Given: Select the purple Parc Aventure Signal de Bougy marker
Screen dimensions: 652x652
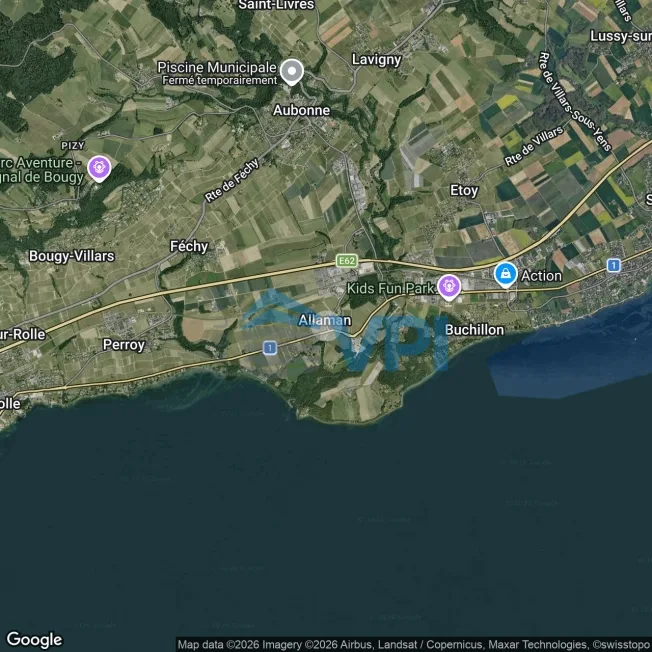Looking at the screenshot, I should 99,168.
